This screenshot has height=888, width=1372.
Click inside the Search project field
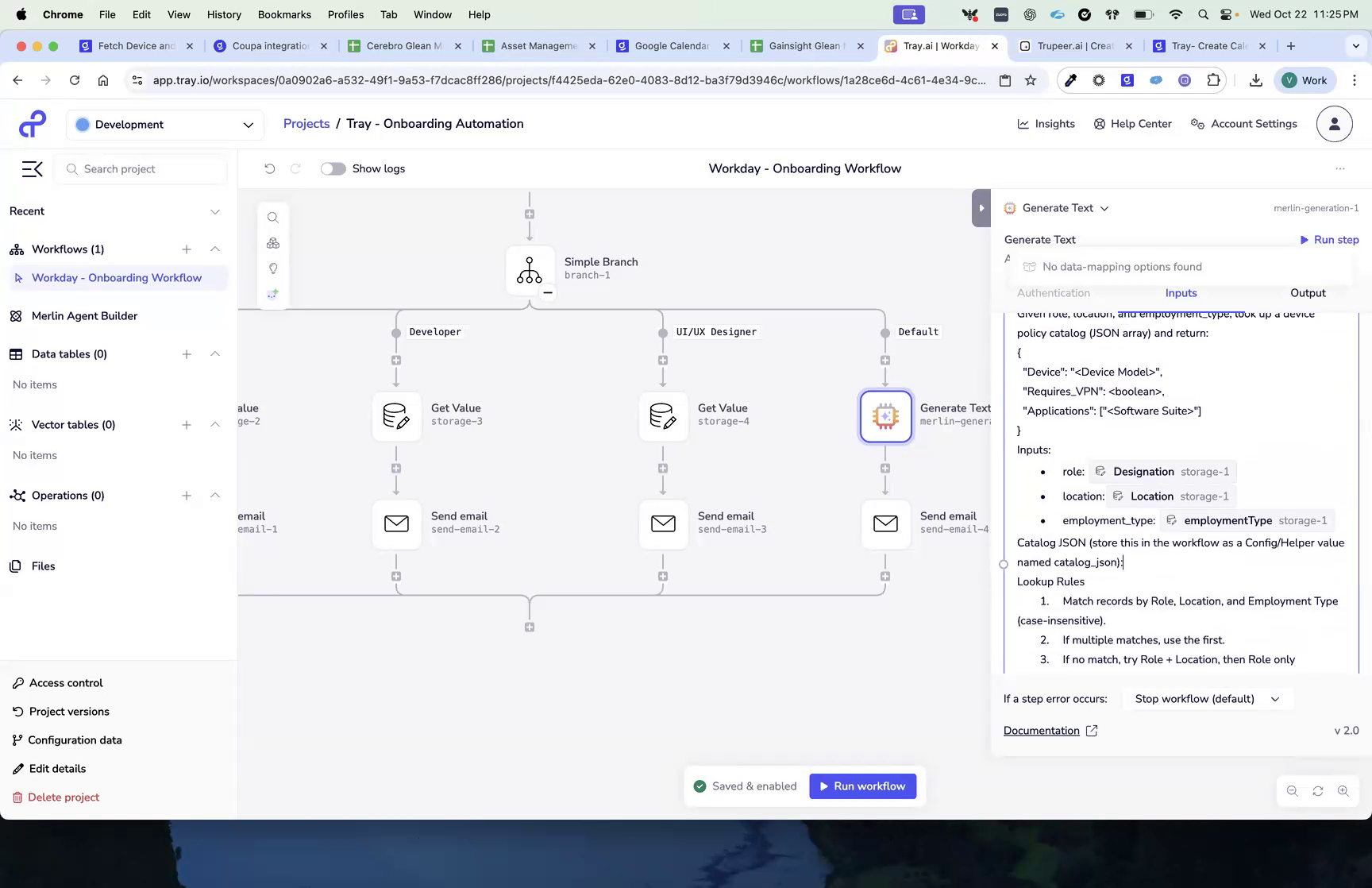(141, 169)
